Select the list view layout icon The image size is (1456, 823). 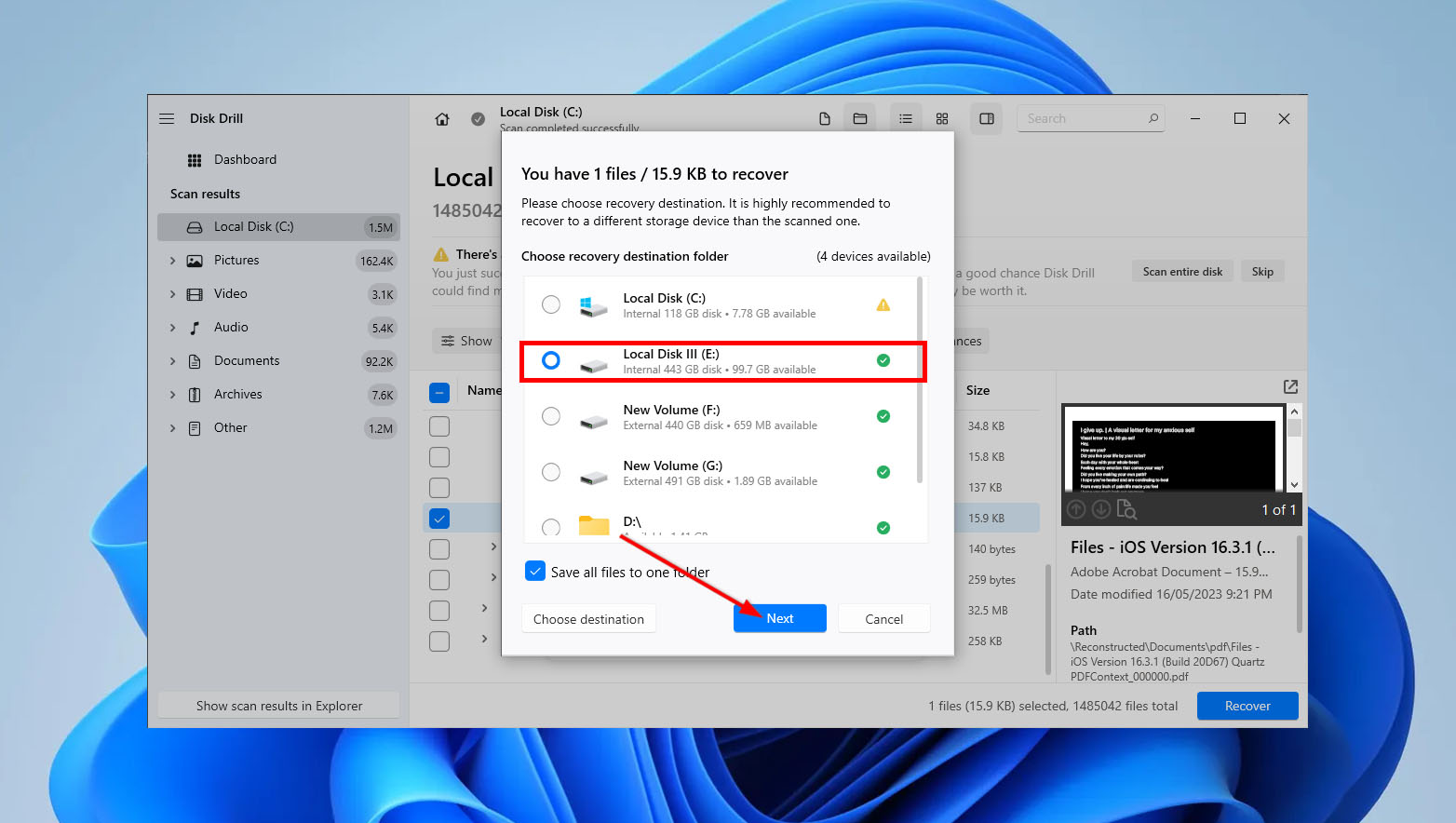[x=905, y=119]
